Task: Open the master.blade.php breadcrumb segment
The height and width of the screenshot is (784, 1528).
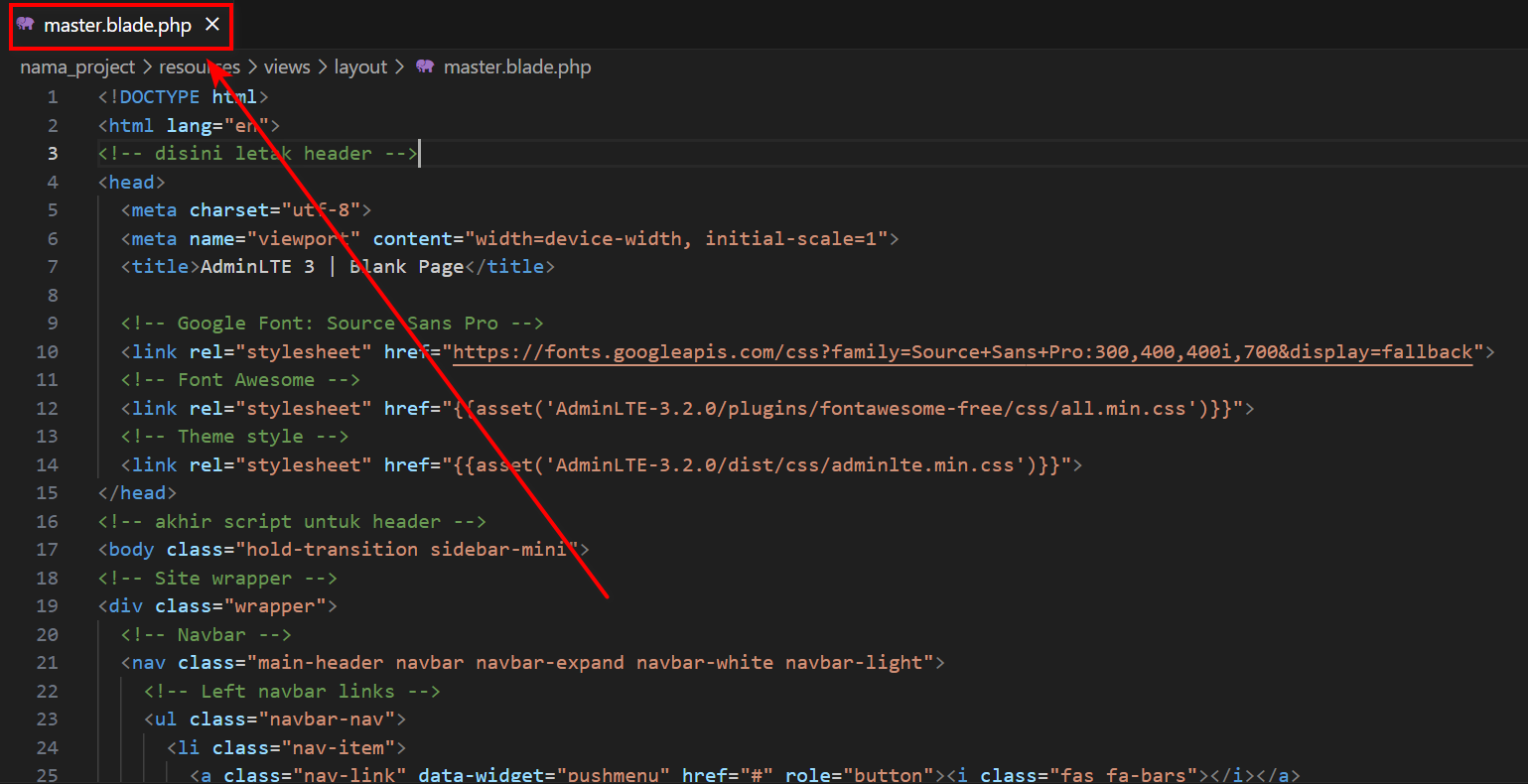Action: tap(517, 66)
